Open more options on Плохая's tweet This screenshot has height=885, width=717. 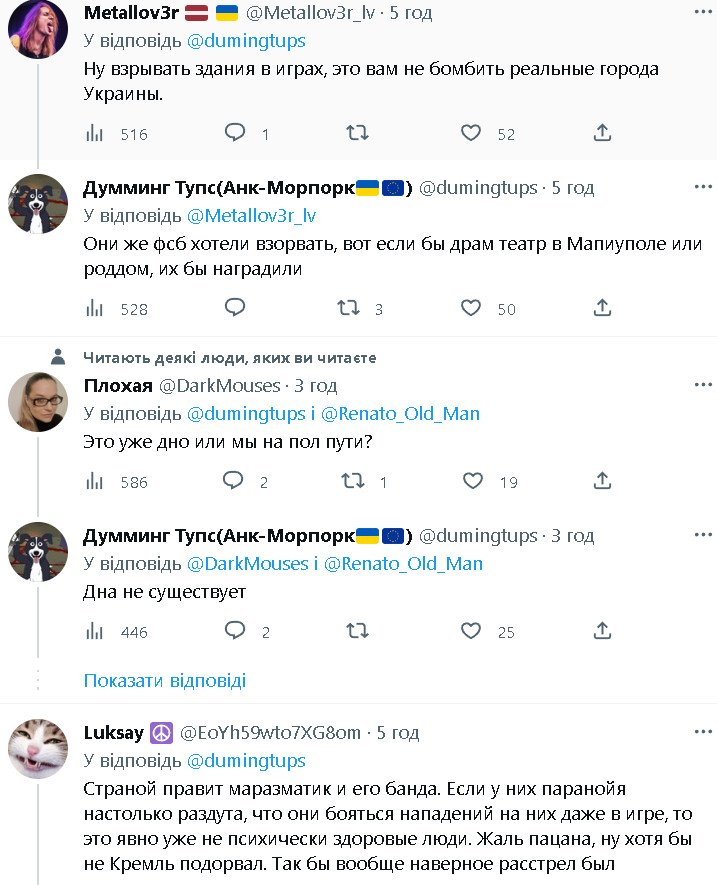coord(703,386)
